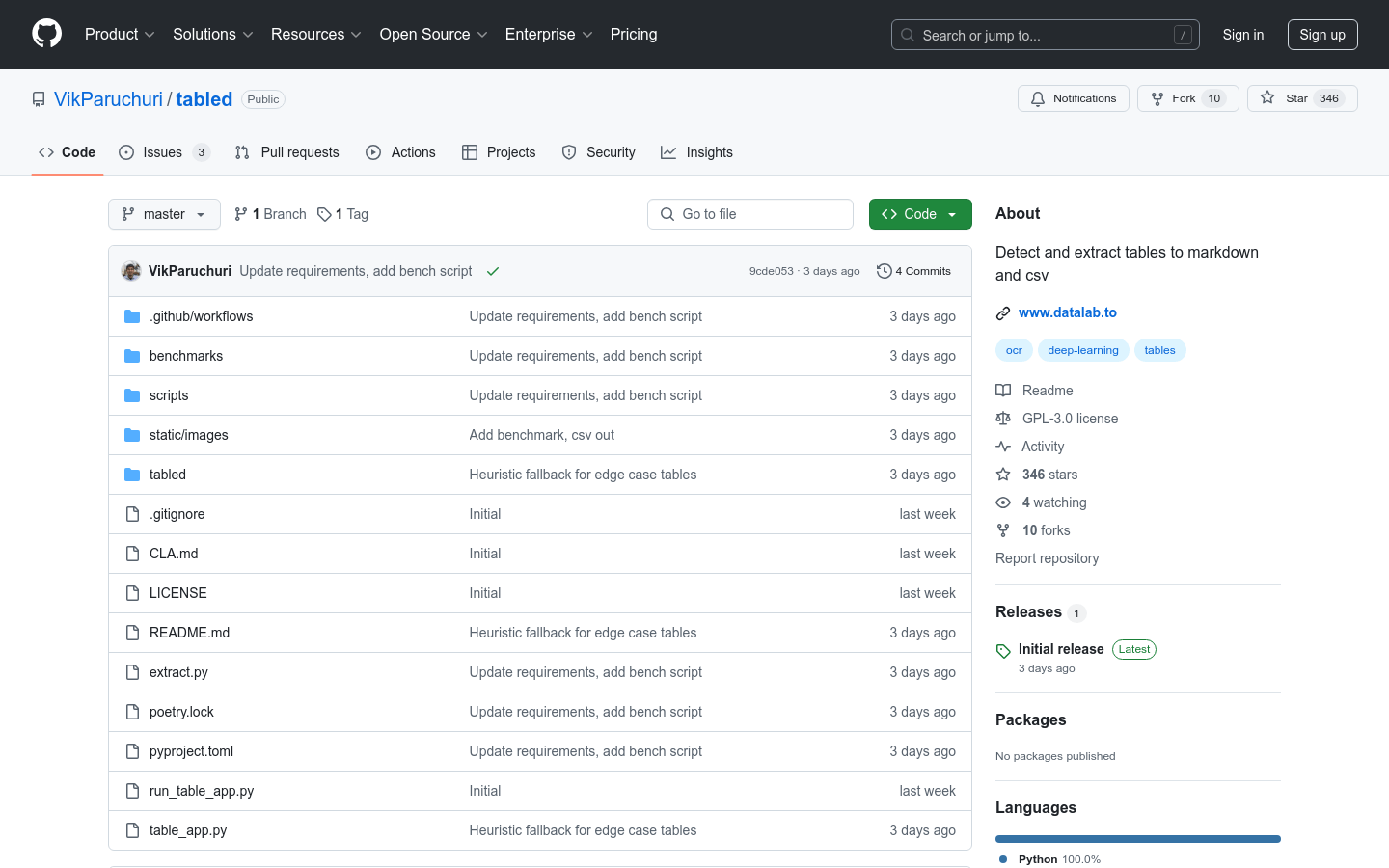Open the 4 Commits history link
The width and height of the screenshot is (1389, 868).
pyautogui.click(x=913, y=271)
